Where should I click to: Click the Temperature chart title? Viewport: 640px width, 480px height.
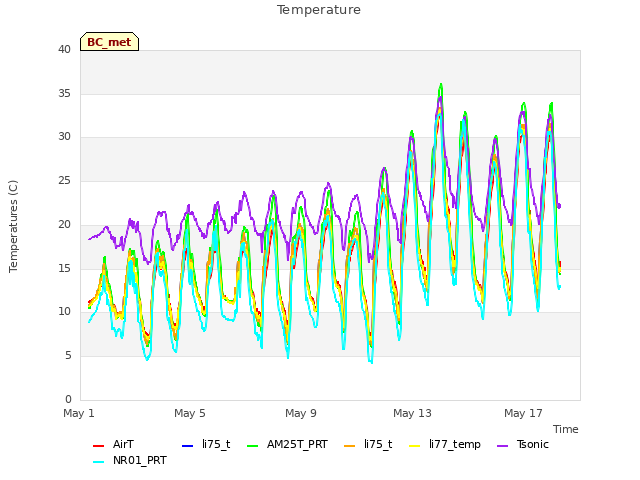pyautogui.click(x=319, y=10)
